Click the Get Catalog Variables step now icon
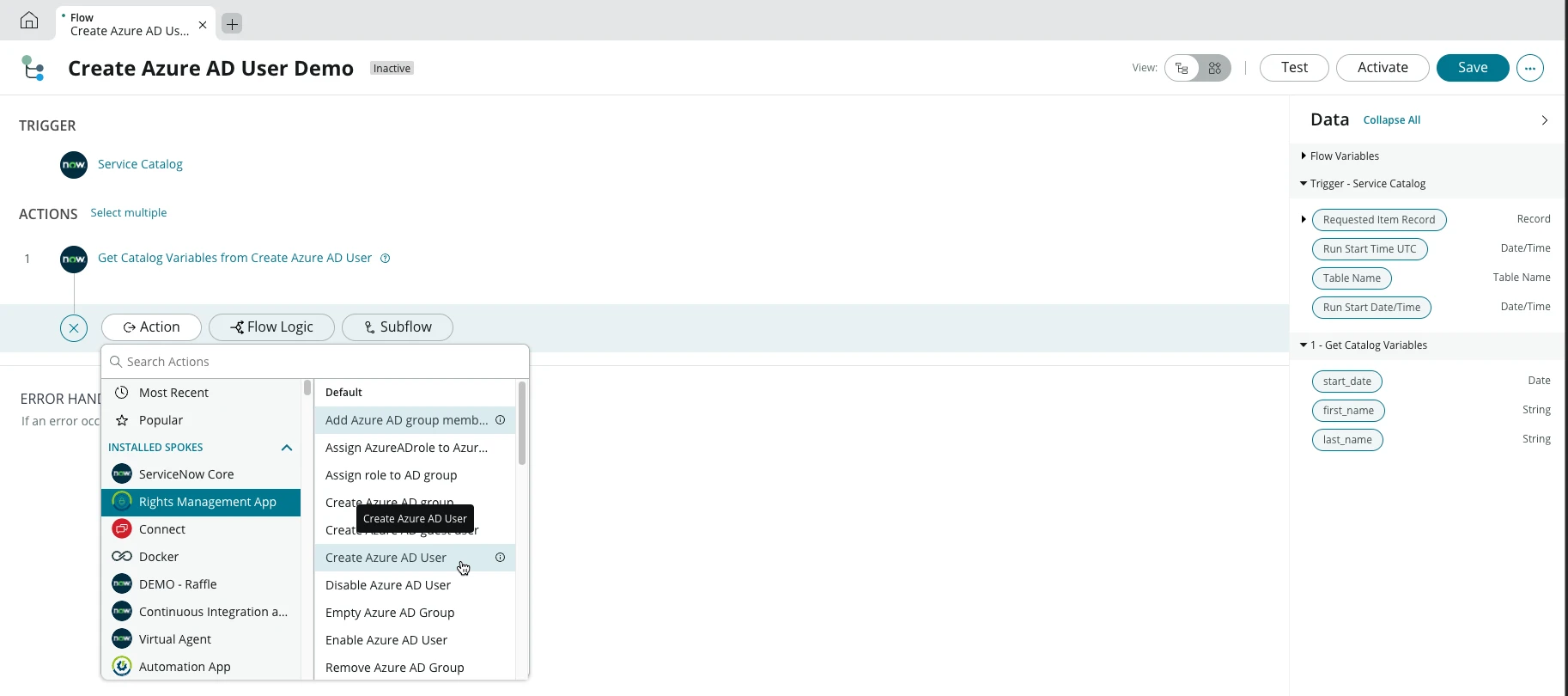 (x=74, y=259)
